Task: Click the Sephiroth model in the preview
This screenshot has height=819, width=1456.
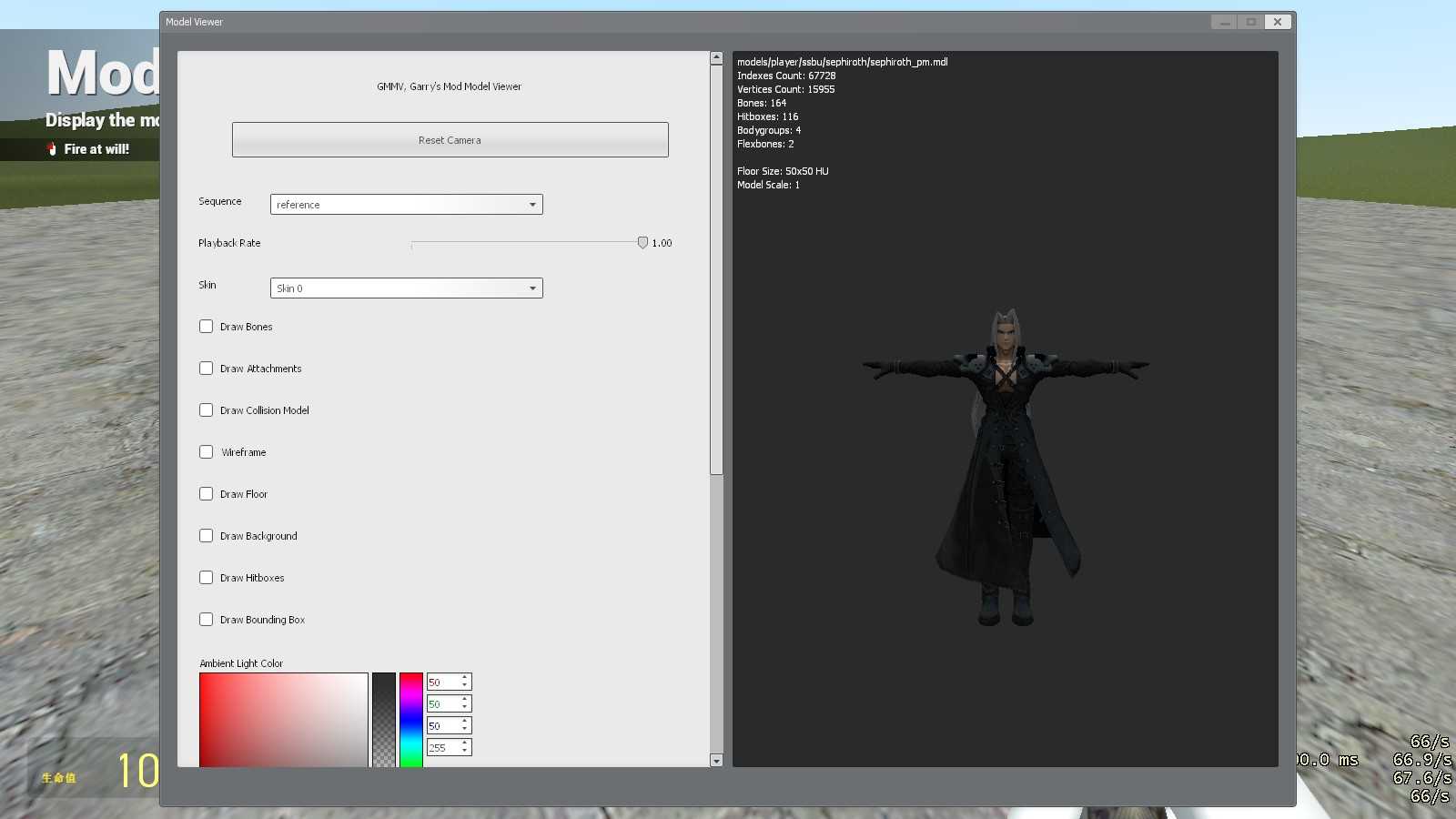Action: point(1006,467)
